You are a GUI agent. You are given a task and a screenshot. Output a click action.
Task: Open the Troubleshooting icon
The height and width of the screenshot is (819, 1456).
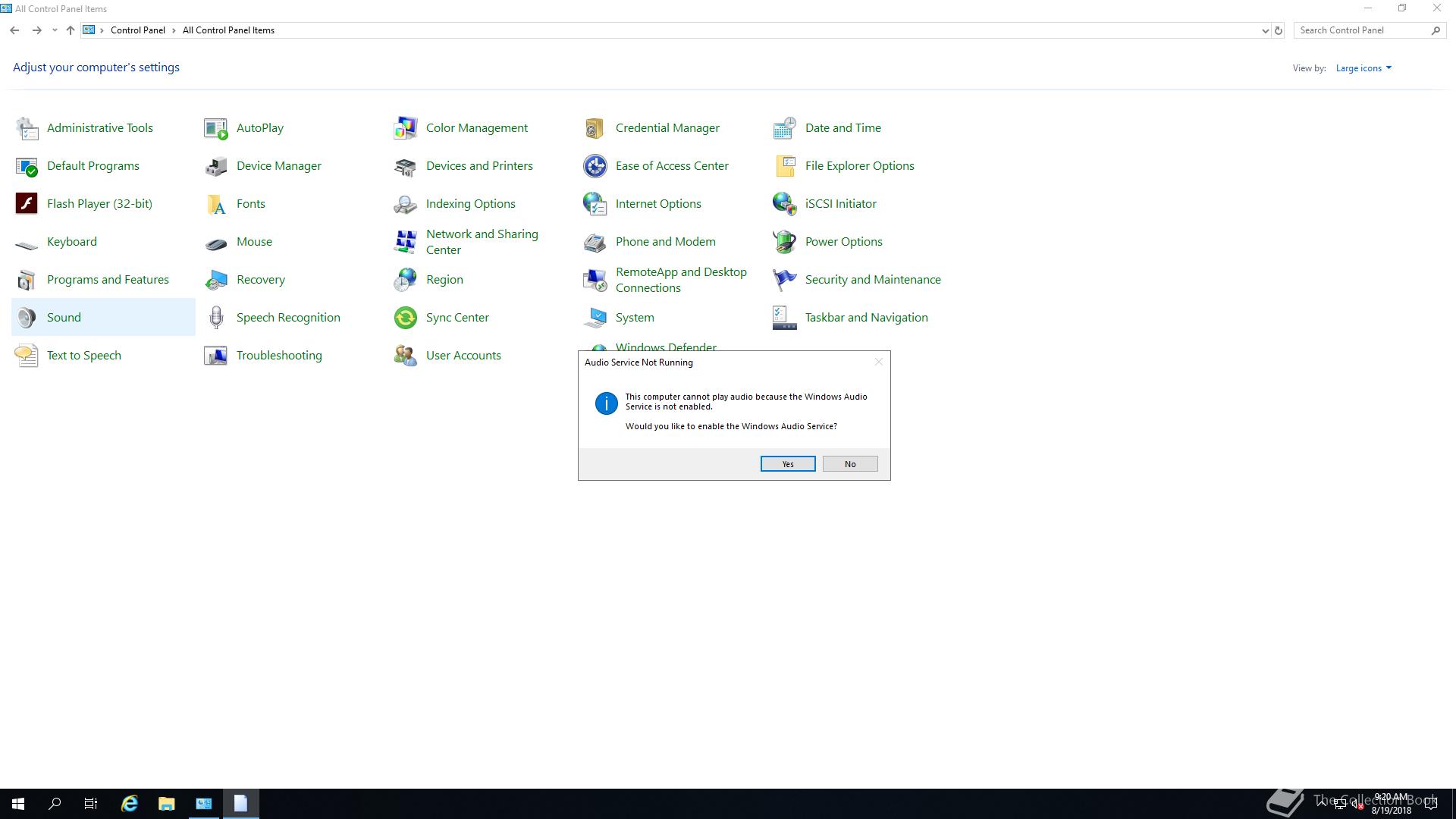point(216,356)
